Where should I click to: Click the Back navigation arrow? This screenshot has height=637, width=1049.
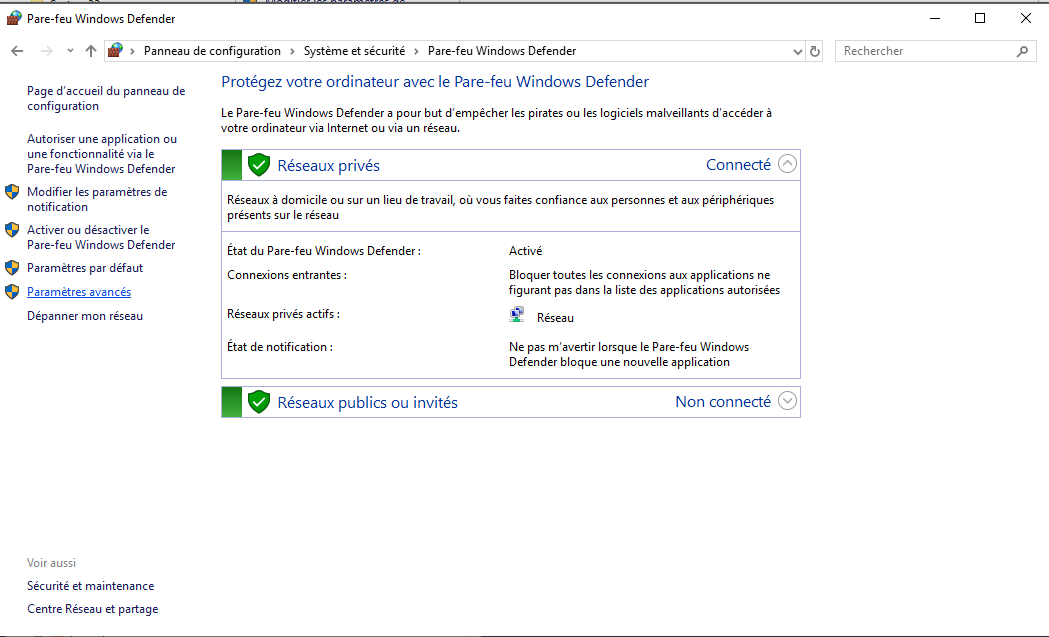pos(17,51)
